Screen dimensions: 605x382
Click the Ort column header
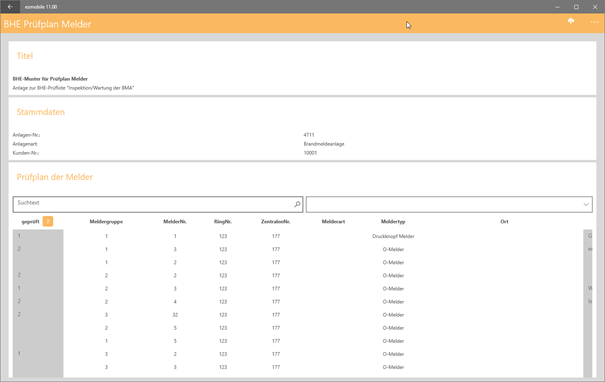point(504,221)
